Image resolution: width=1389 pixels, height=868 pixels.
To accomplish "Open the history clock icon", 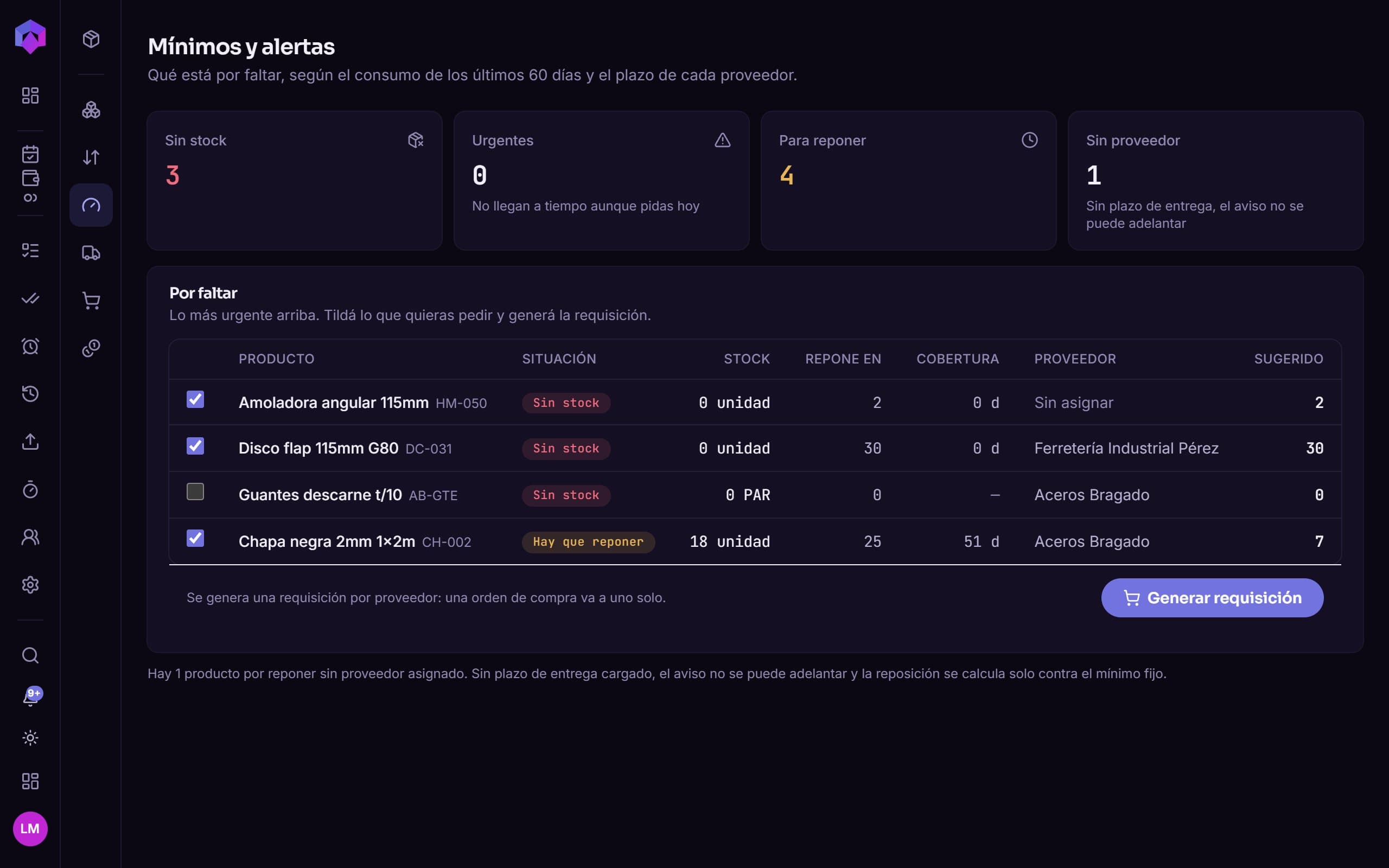I will coord(30,394).
